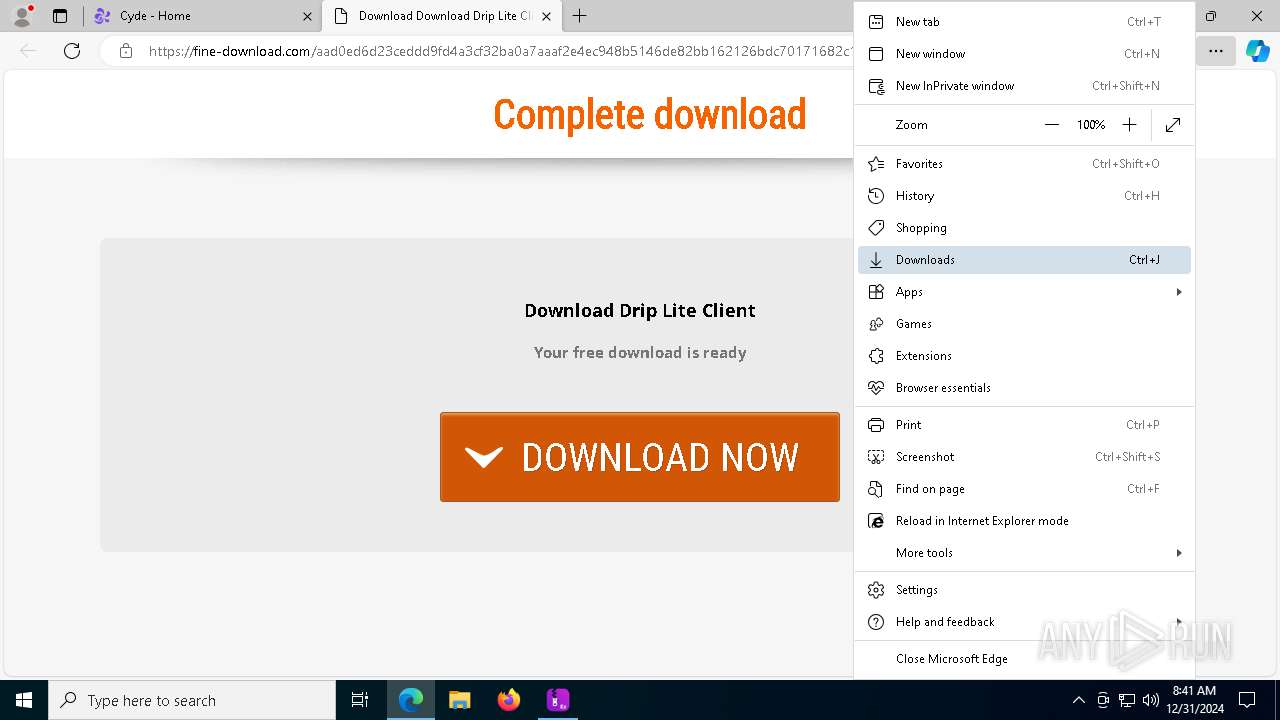Reload in Internet Explorer mode
This screenshot has width=1280, height=720.
coord(1024,521)
